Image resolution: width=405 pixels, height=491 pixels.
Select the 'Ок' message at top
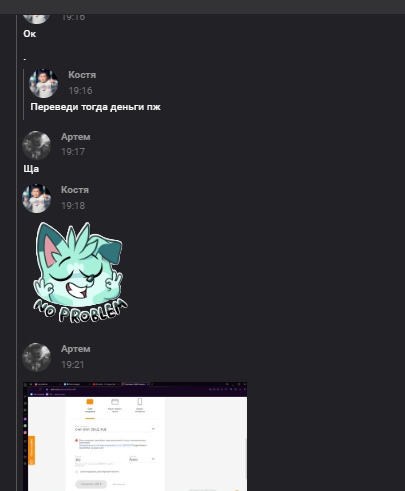29,34
